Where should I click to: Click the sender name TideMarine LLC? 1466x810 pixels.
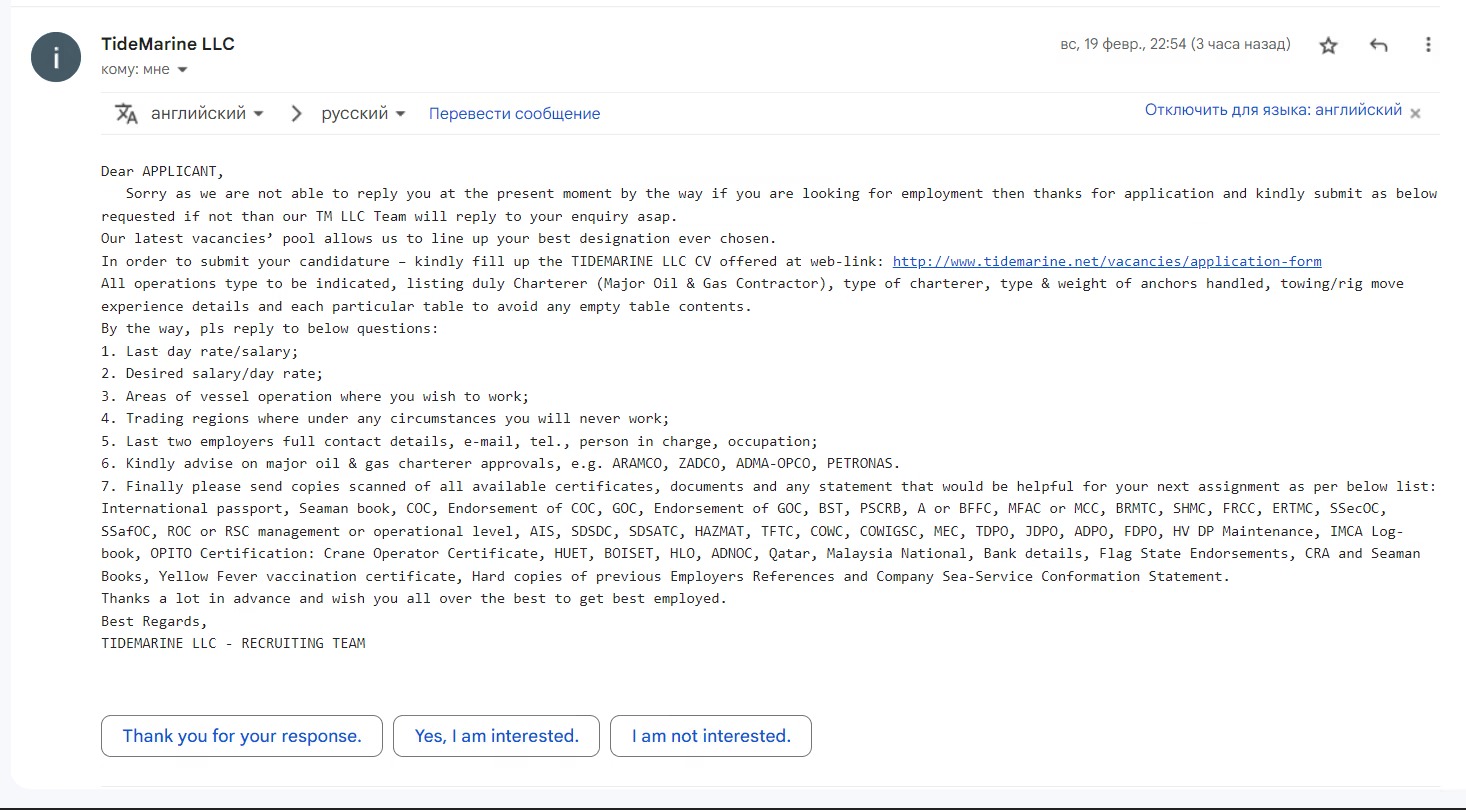(168, 44)
